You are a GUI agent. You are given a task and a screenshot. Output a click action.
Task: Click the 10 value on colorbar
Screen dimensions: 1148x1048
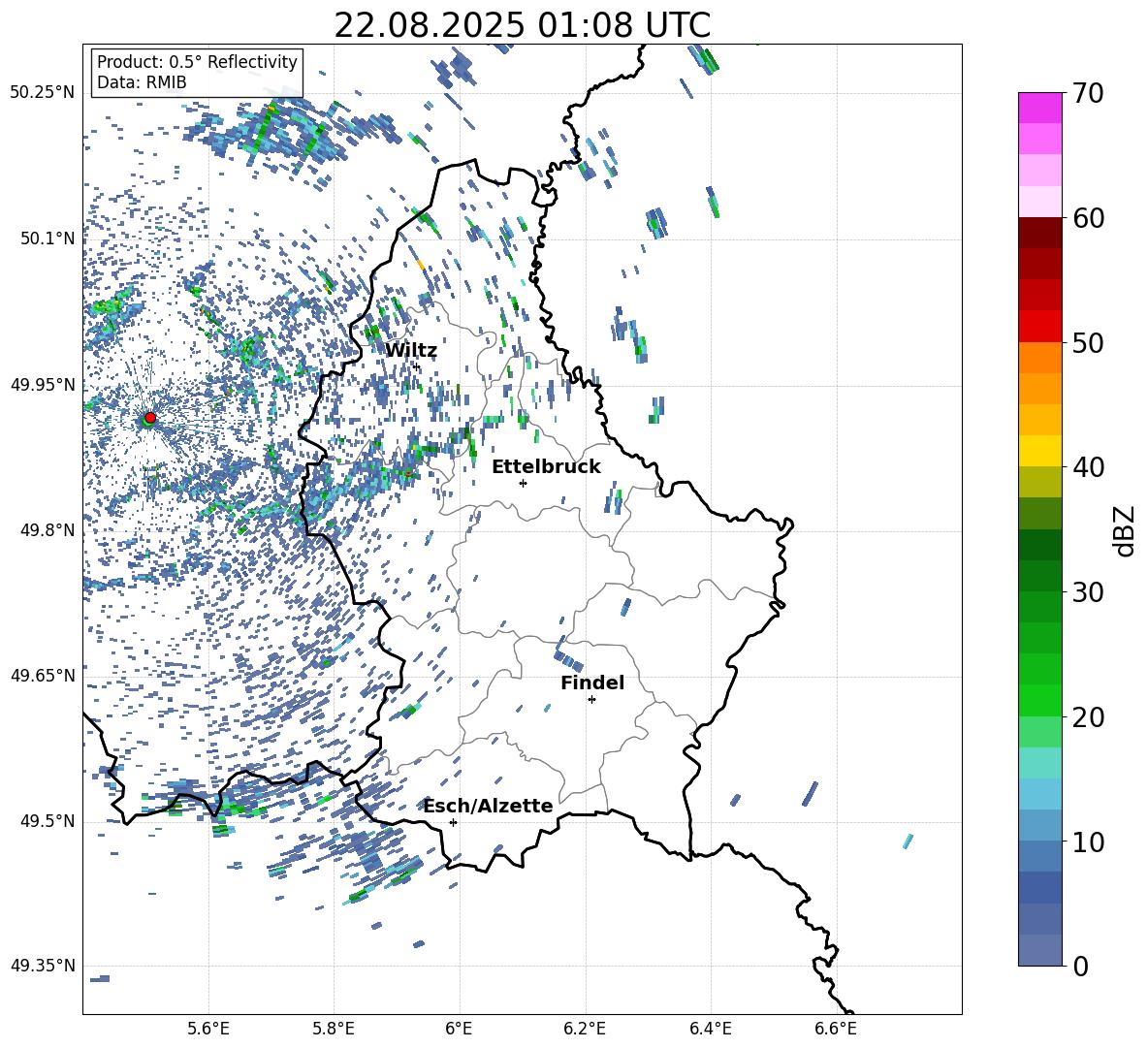[x=1087, y=842]
